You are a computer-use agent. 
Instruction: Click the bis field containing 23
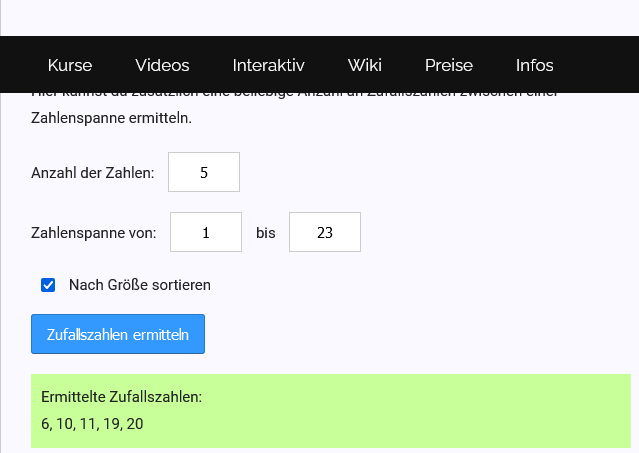[x=324, y=232]
